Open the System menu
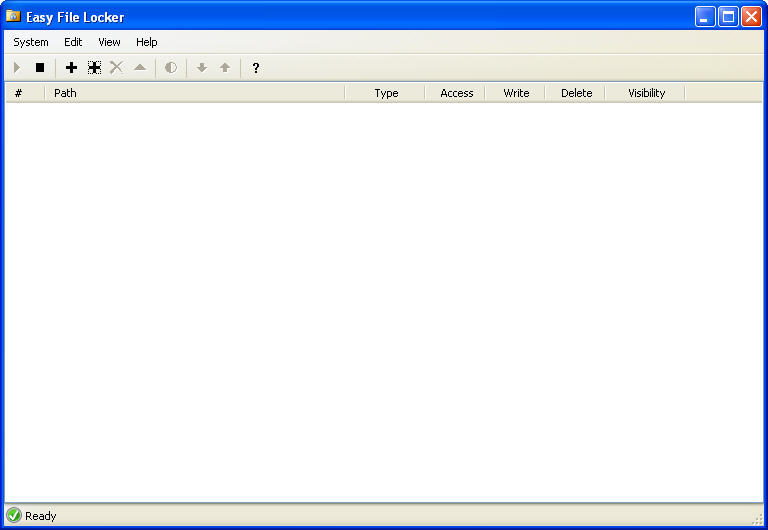Screen dimensions: 768x530 (31, 42)
